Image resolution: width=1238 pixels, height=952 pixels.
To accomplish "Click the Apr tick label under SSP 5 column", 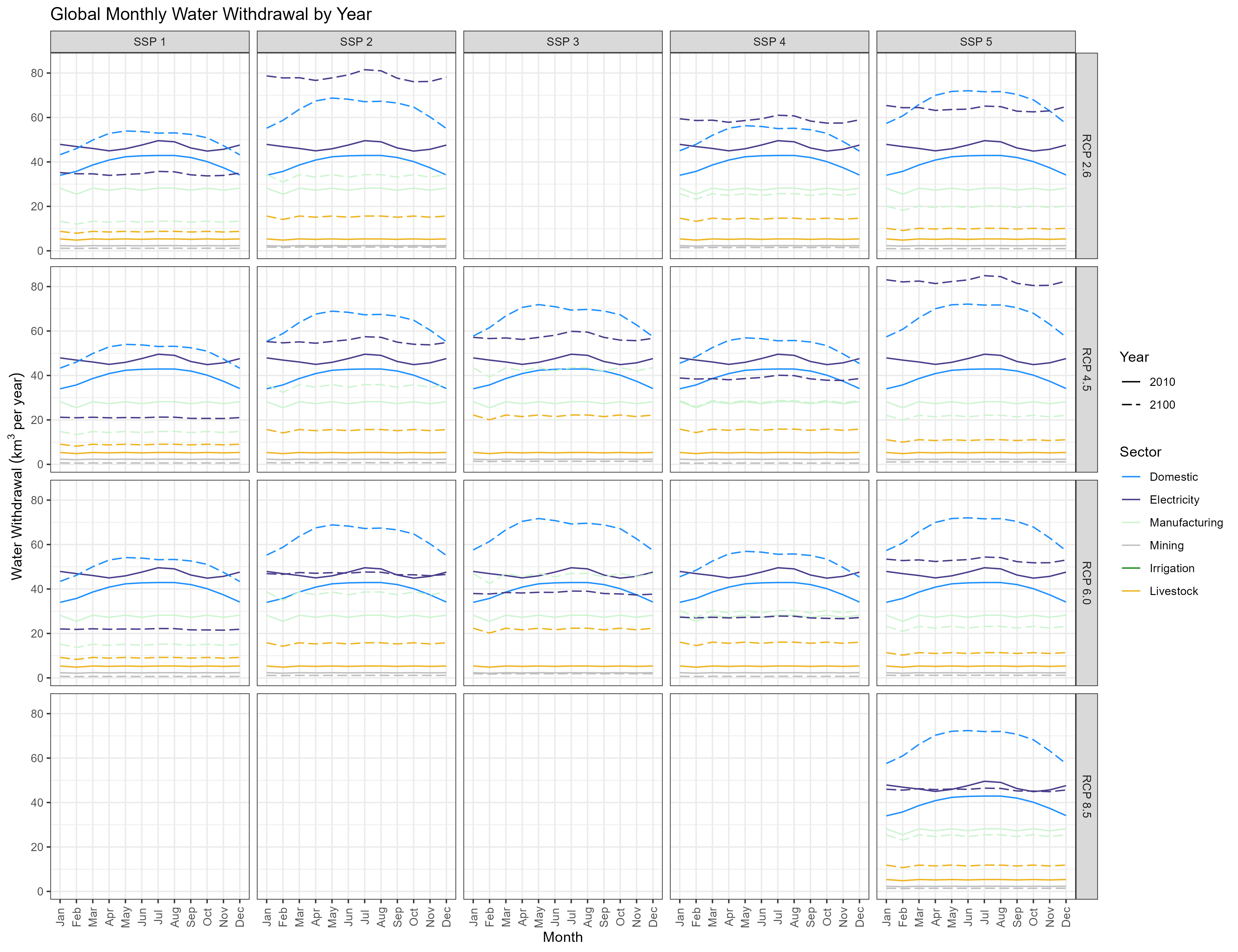I will [936, 916].
